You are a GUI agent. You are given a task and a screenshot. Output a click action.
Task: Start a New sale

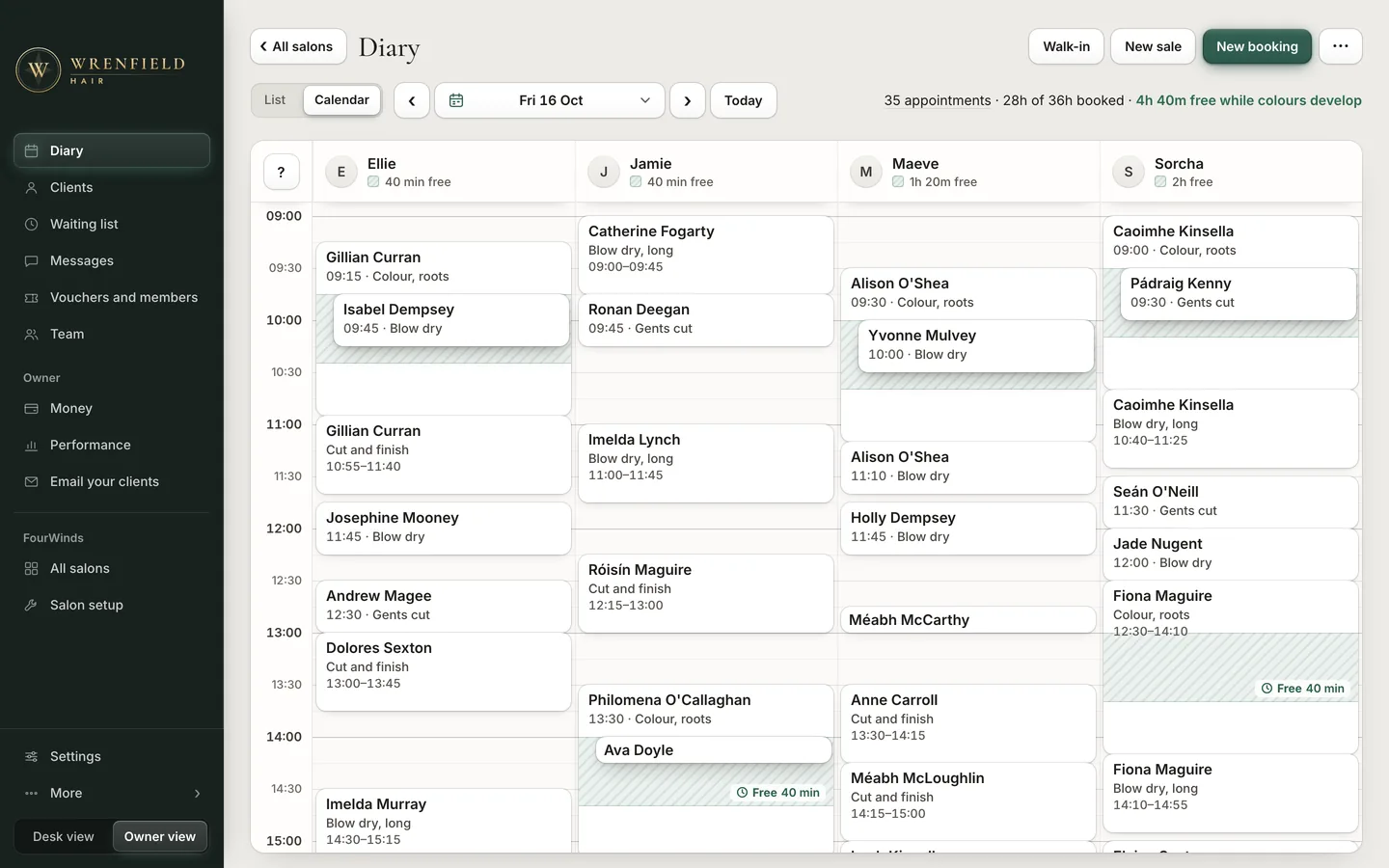point(1153,46)
